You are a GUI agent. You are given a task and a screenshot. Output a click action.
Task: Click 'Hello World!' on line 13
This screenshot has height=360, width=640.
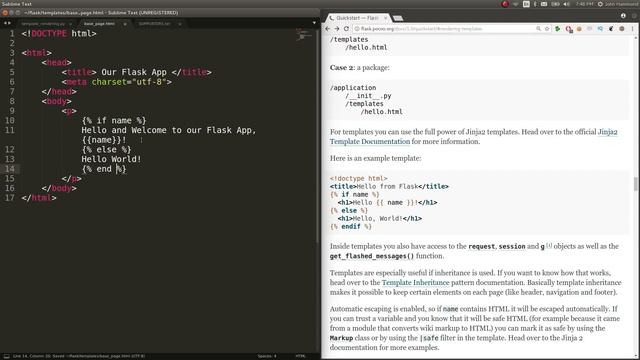111,159
